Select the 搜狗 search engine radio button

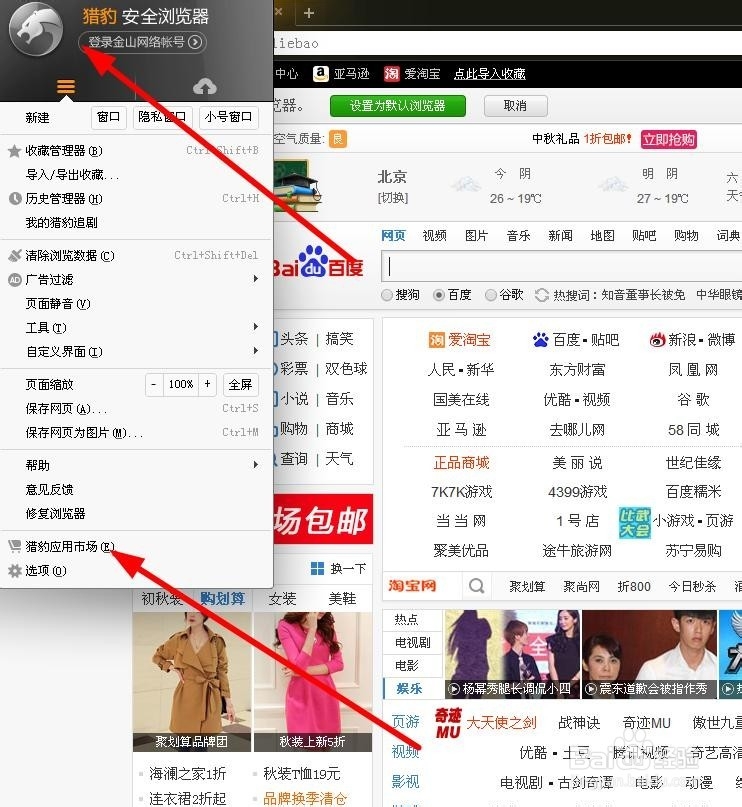(x=387, y=295)
